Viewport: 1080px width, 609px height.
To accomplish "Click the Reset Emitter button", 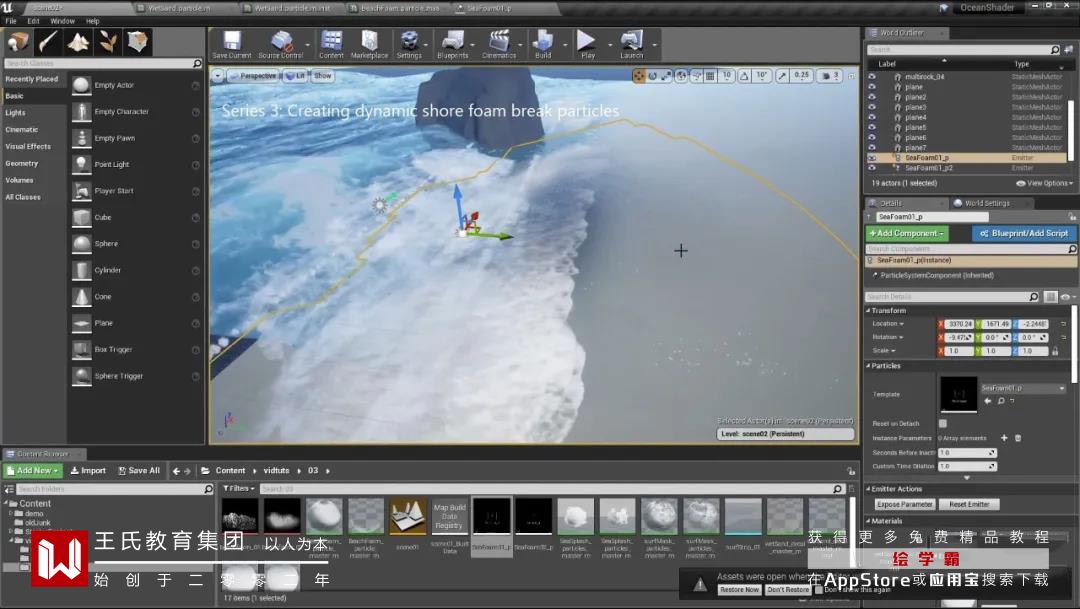I will tap(968, 504).
